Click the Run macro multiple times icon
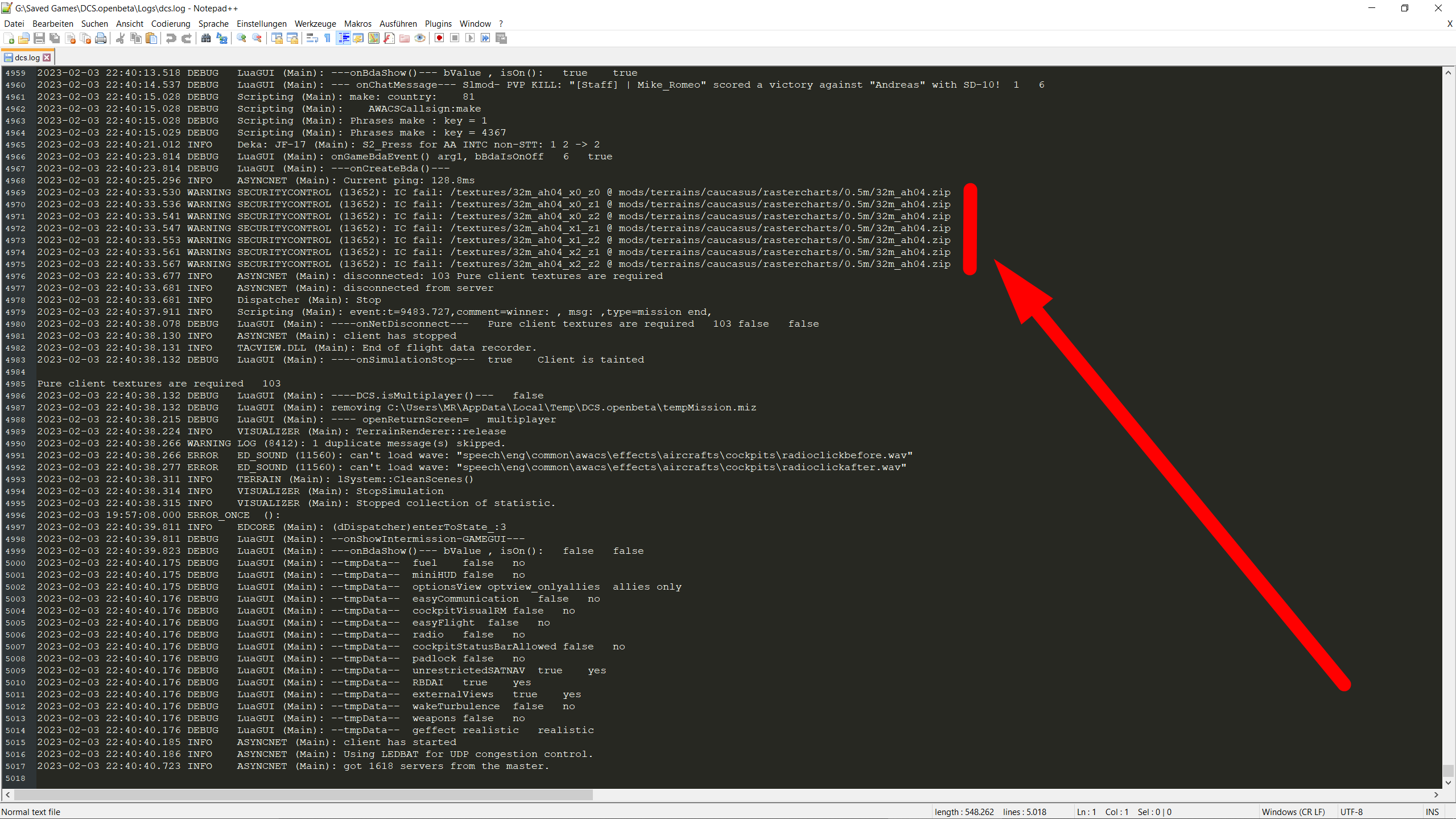 [x=485, y=38]
